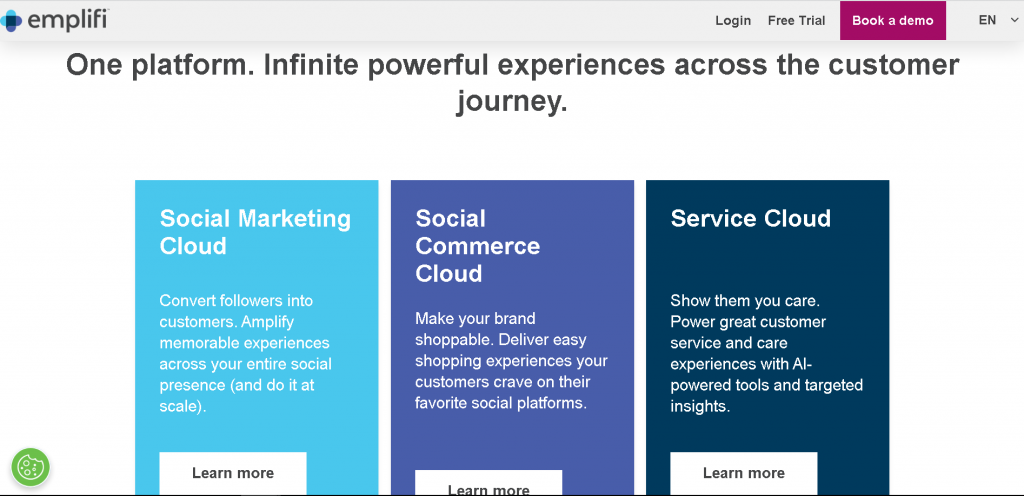This screenshot has height=496, width=1024.
Task: Click the Emplifi logo icon
Action: 10,20
